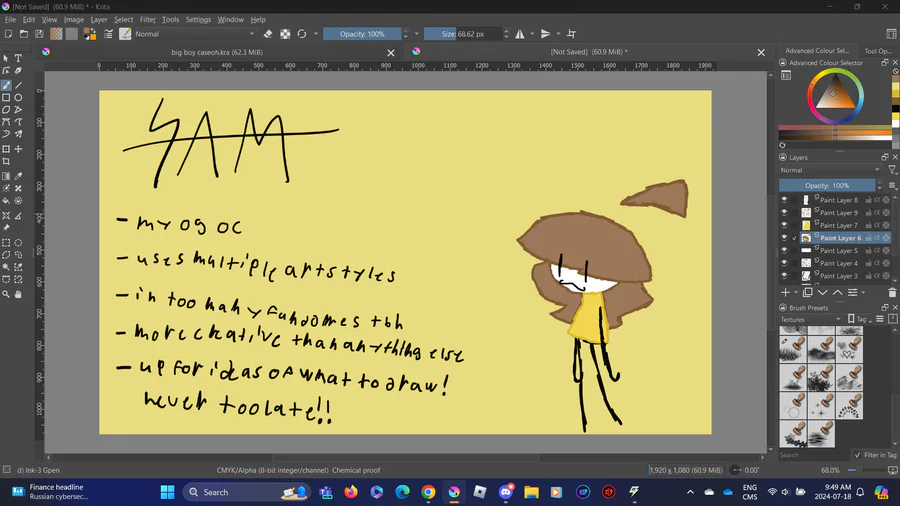The height and width of the screenshot is (506, 900).
Task: Pick the Crop tool in toolbox
Action: coord(6,161)
